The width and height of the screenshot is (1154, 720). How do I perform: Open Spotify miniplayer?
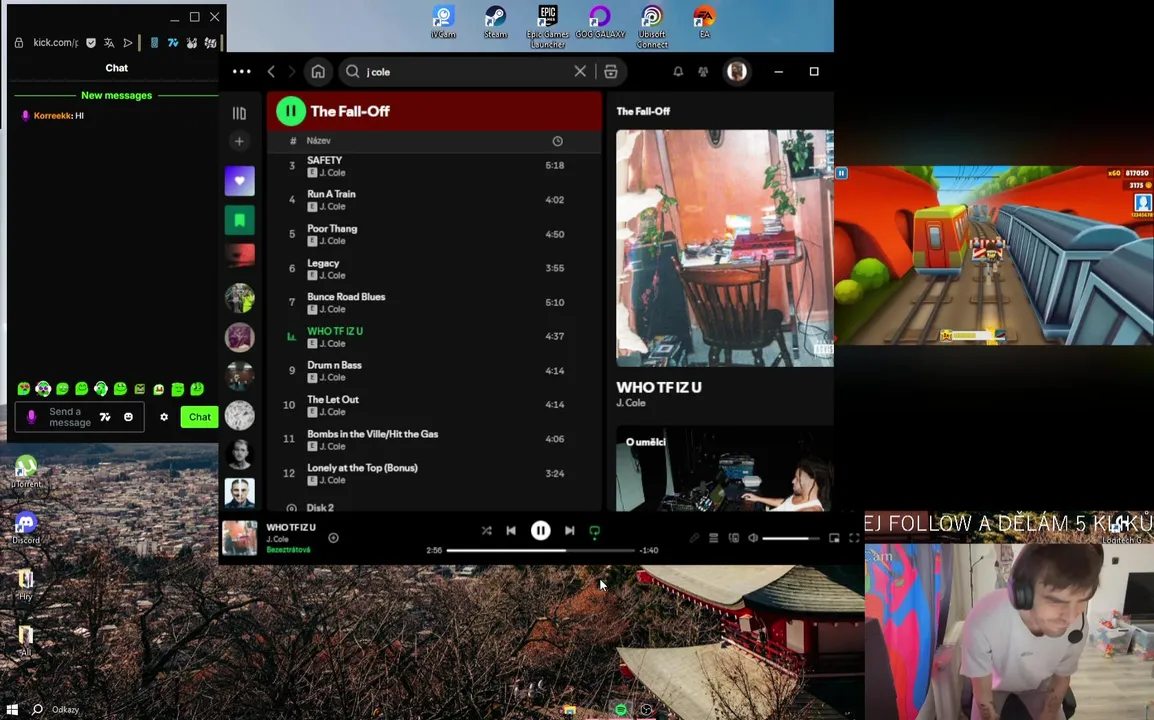pos(834,538)
